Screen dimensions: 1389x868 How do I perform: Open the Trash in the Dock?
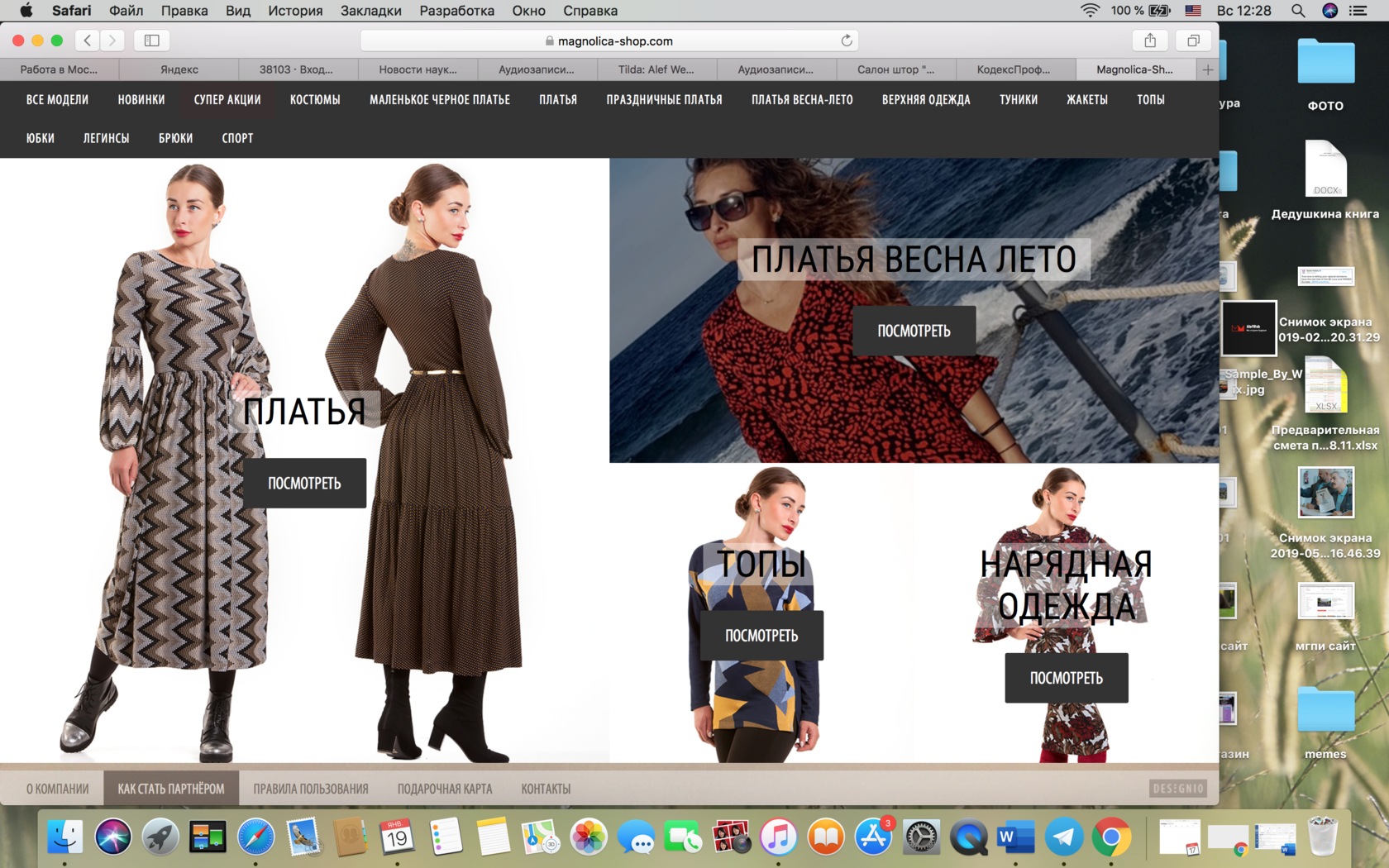pos(1323,837)
